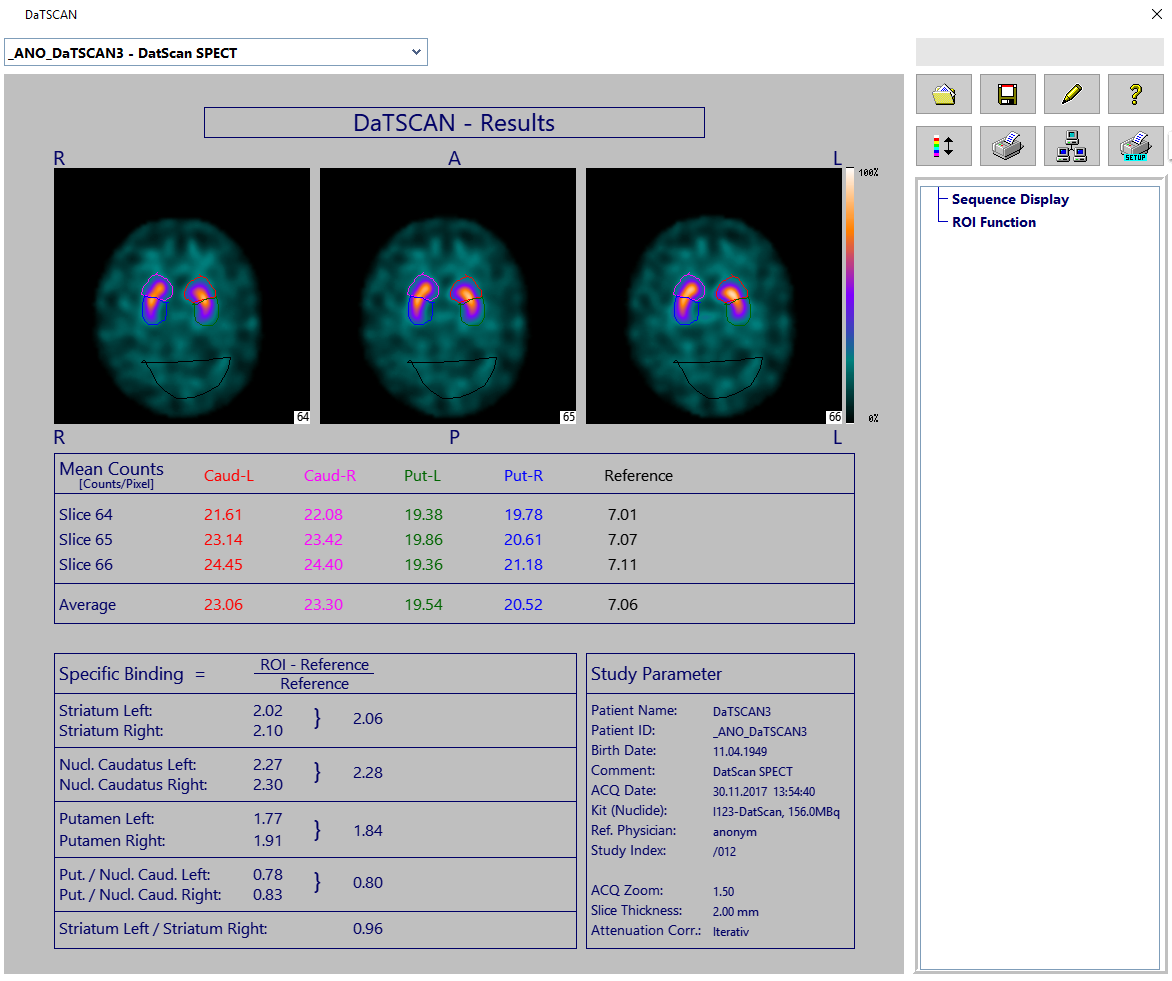The height and width of the screenshot is (981, 1172).
Task: Click the slice 66 brain image
Action: (714, 295)
